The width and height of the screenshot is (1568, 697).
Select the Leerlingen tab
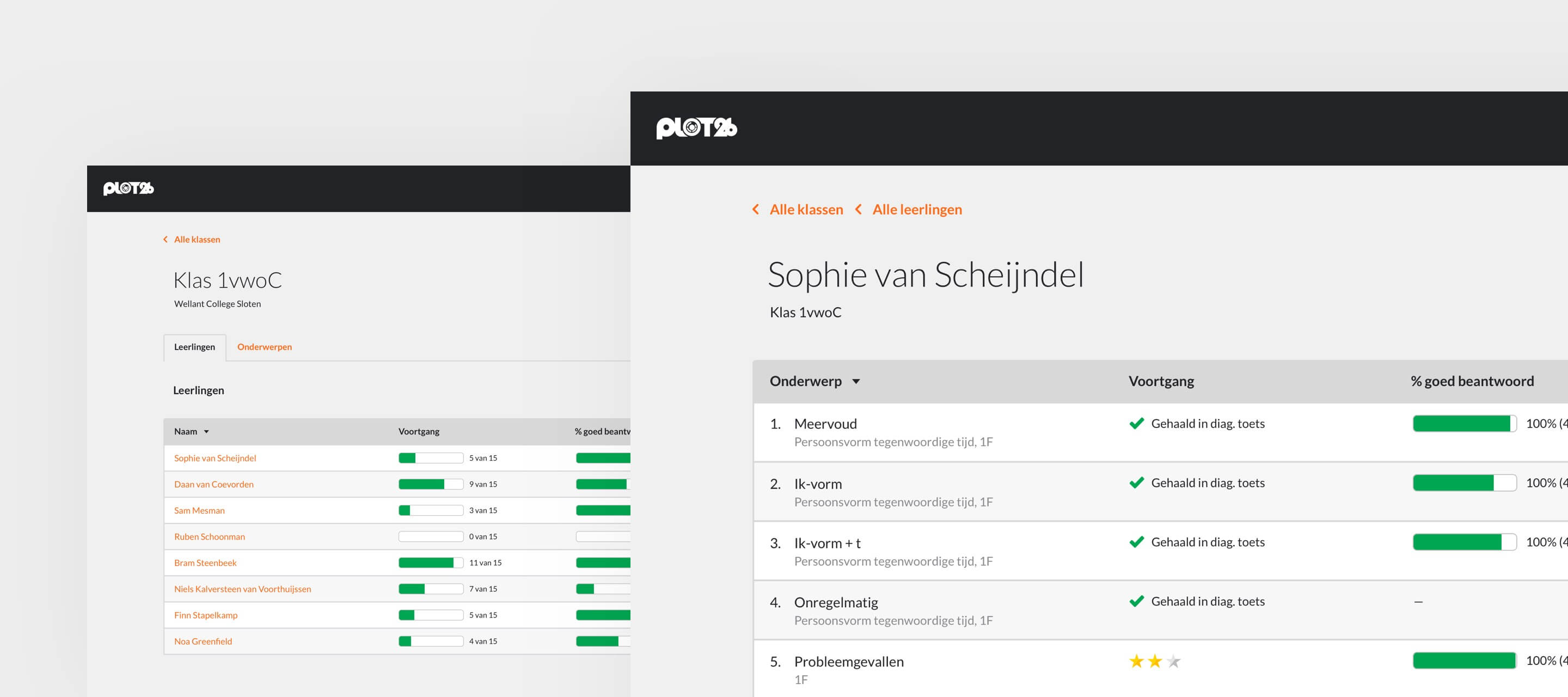195,347
